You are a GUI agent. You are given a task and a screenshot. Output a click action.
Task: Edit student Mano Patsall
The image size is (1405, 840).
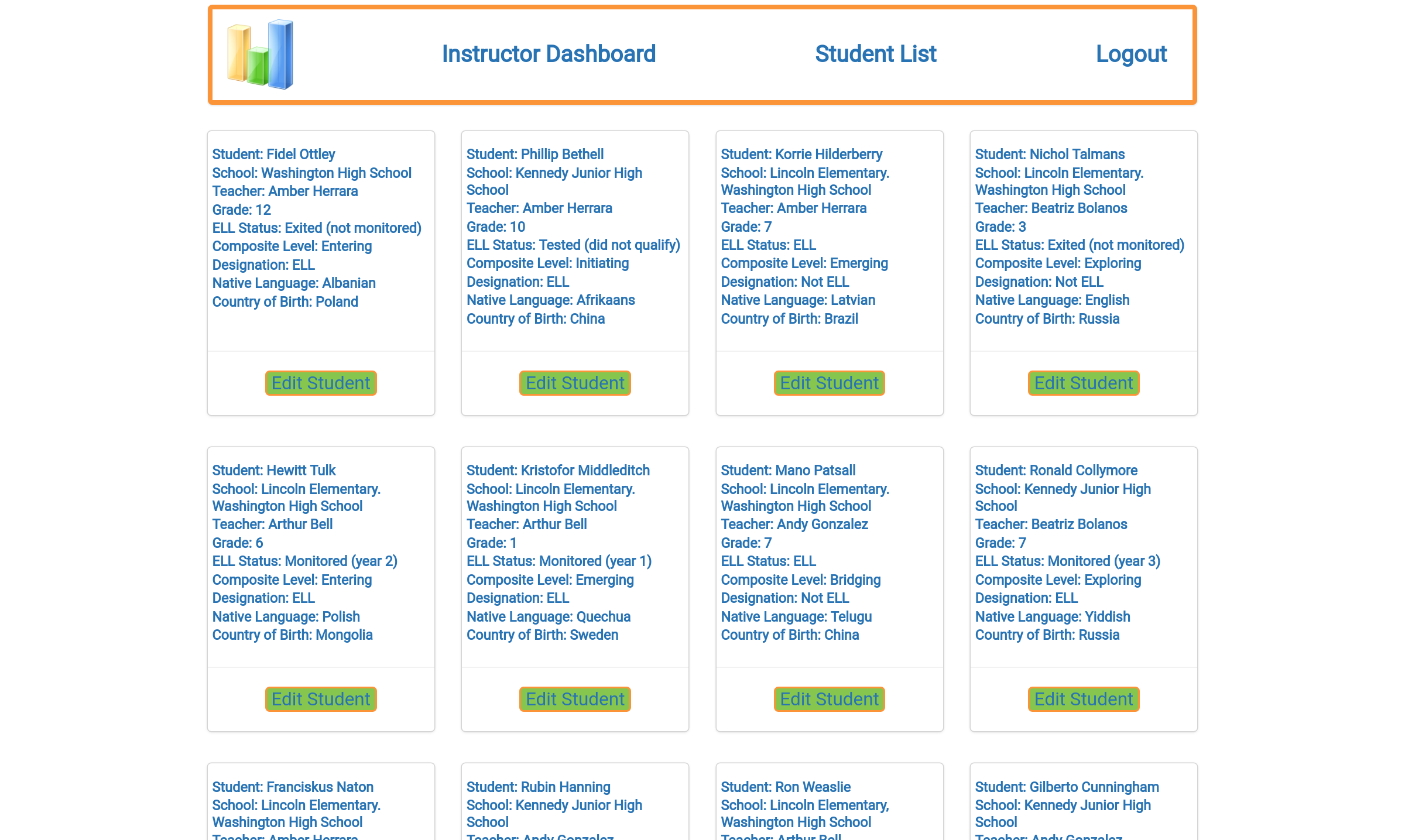[x=829, y=699]
